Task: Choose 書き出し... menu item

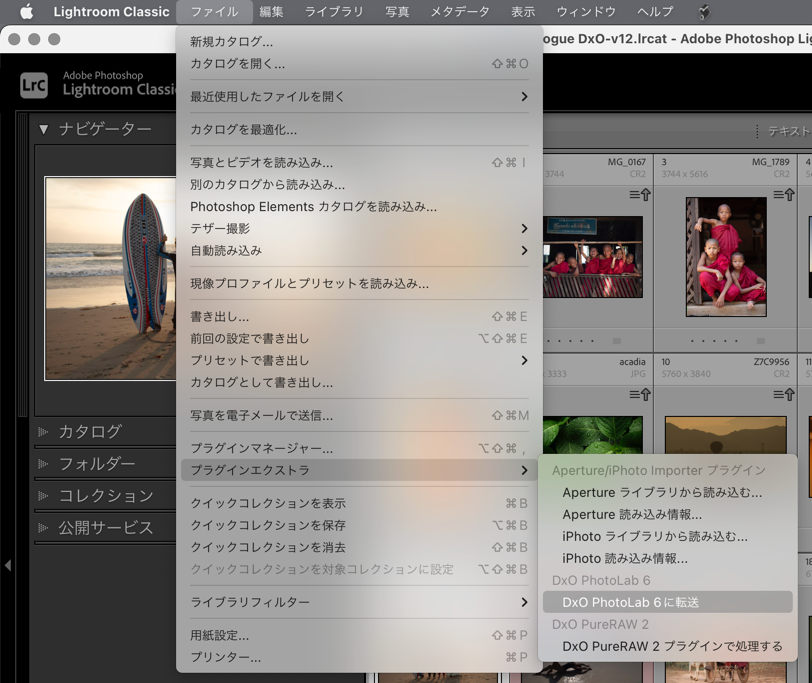Action: point(359,316)
